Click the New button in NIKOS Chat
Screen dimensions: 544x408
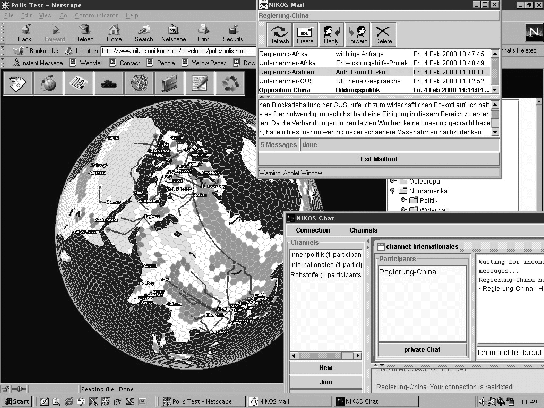point(325,367)
